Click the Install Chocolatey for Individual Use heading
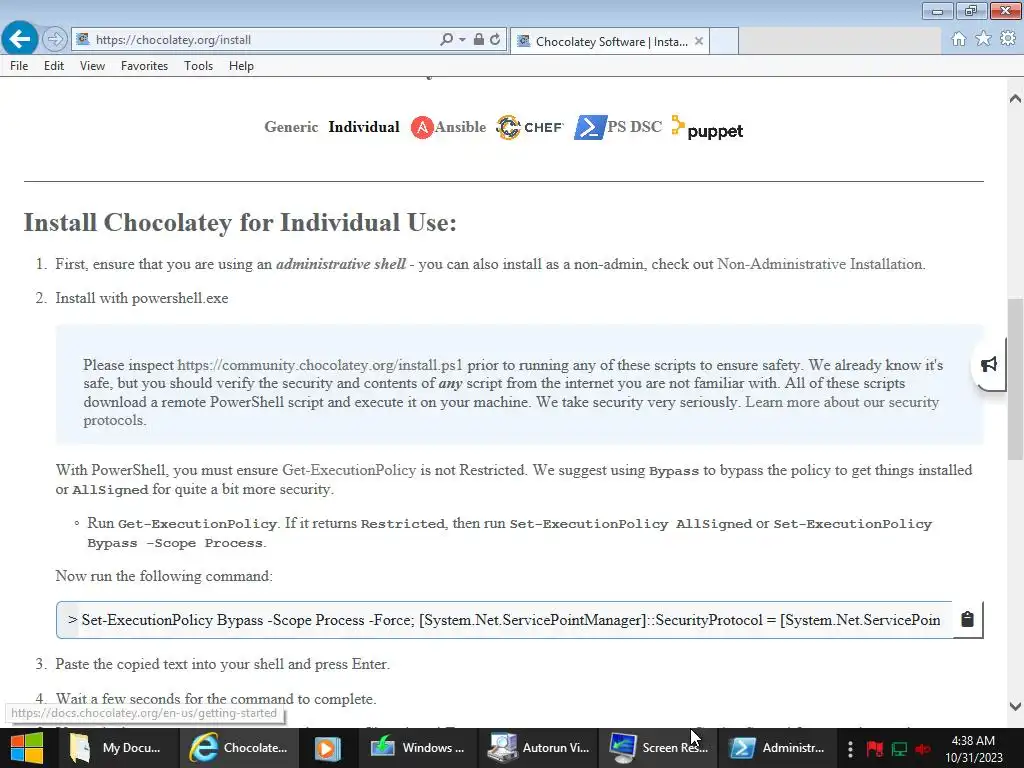The width and height of the screenshot is (1024, 768). click(240, 223)
